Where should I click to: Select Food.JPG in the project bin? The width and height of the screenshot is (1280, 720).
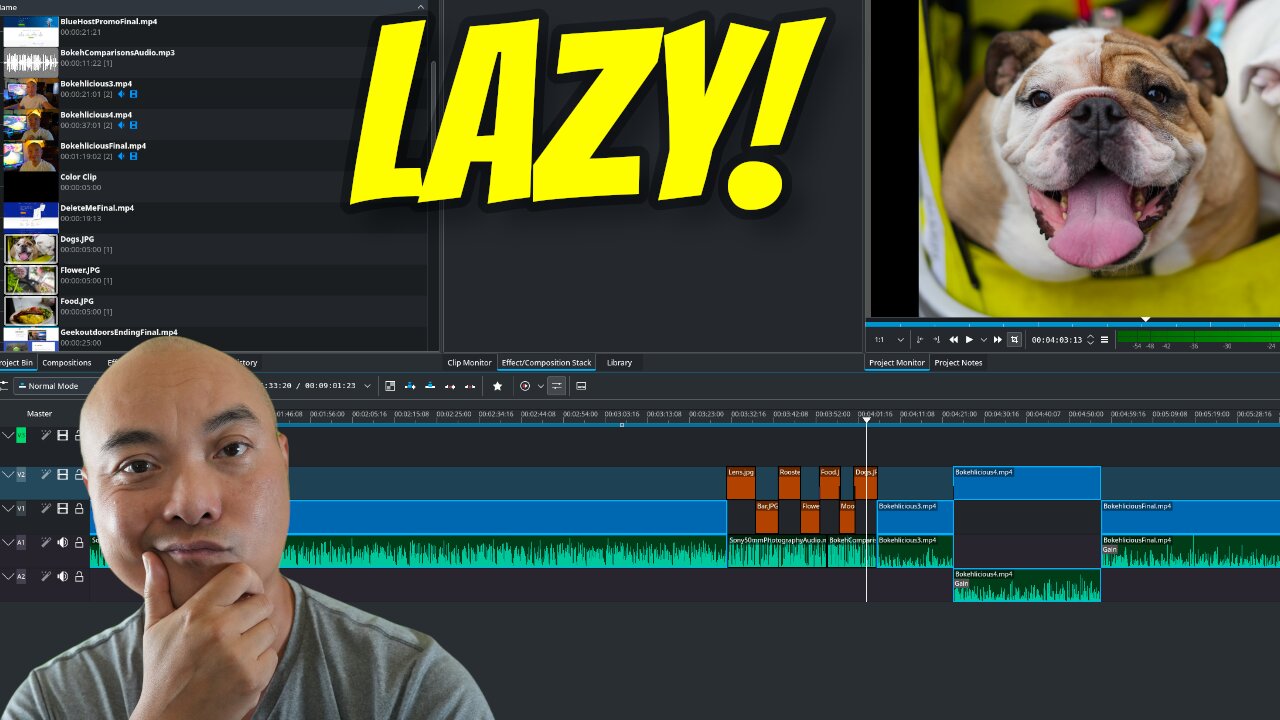point(214,310)
